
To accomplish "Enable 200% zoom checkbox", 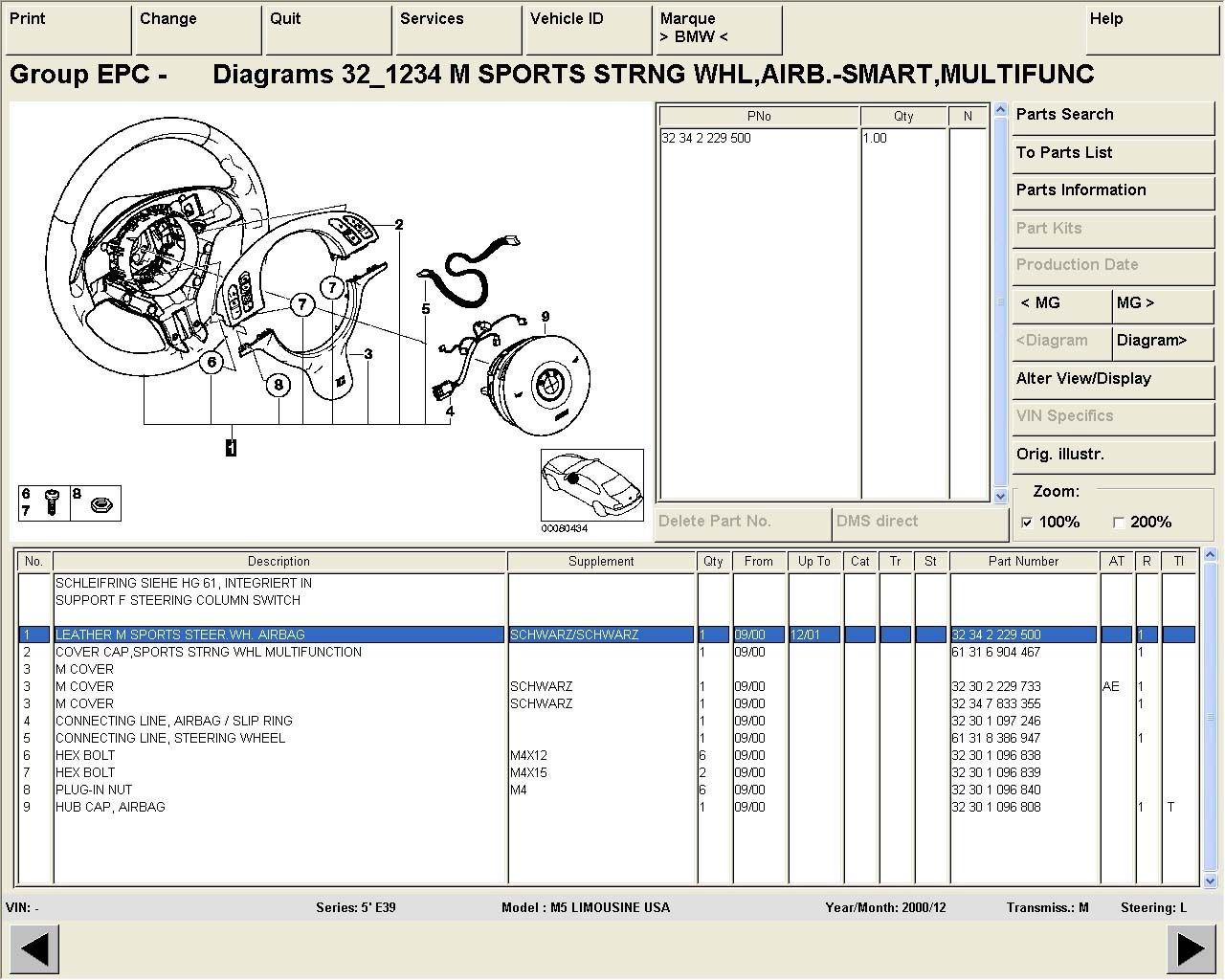I will pos(1118,523).
